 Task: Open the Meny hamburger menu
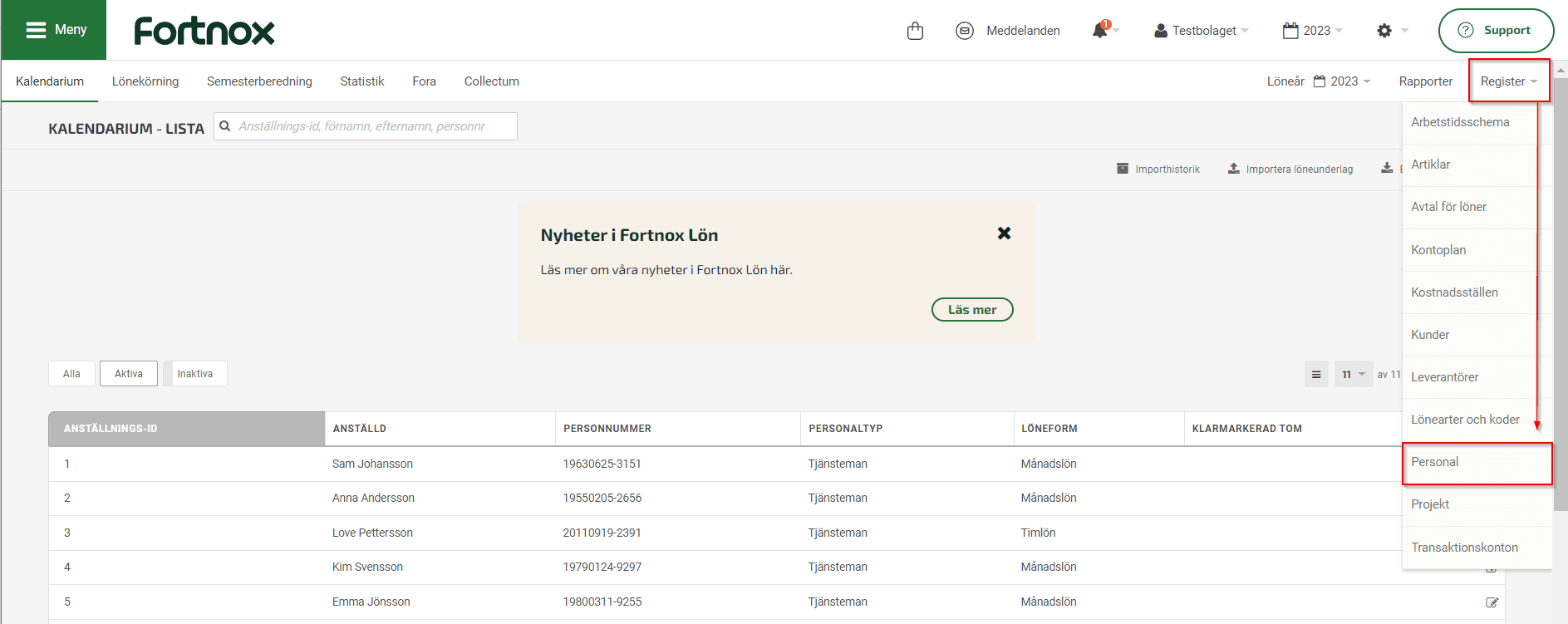click(54, 30)
